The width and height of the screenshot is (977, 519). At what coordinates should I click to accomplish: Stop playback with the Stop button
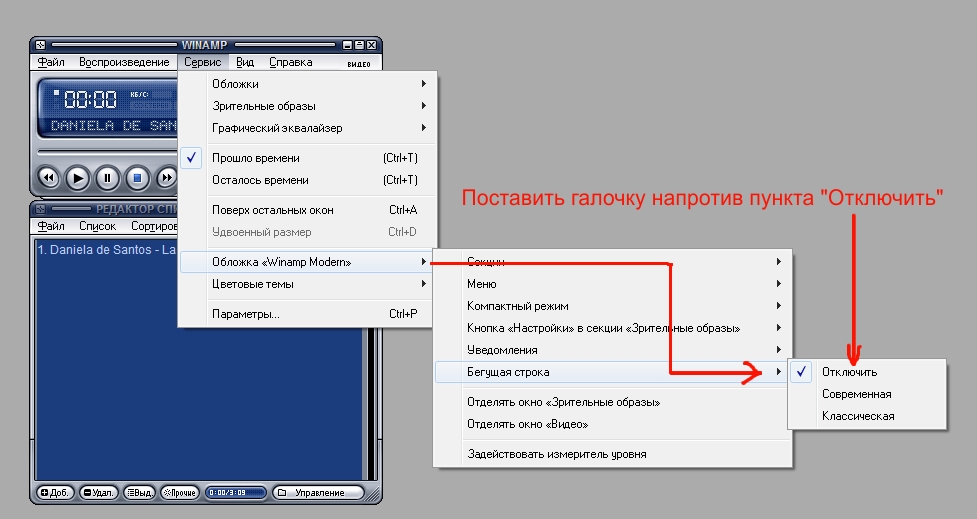pos(138,178)
